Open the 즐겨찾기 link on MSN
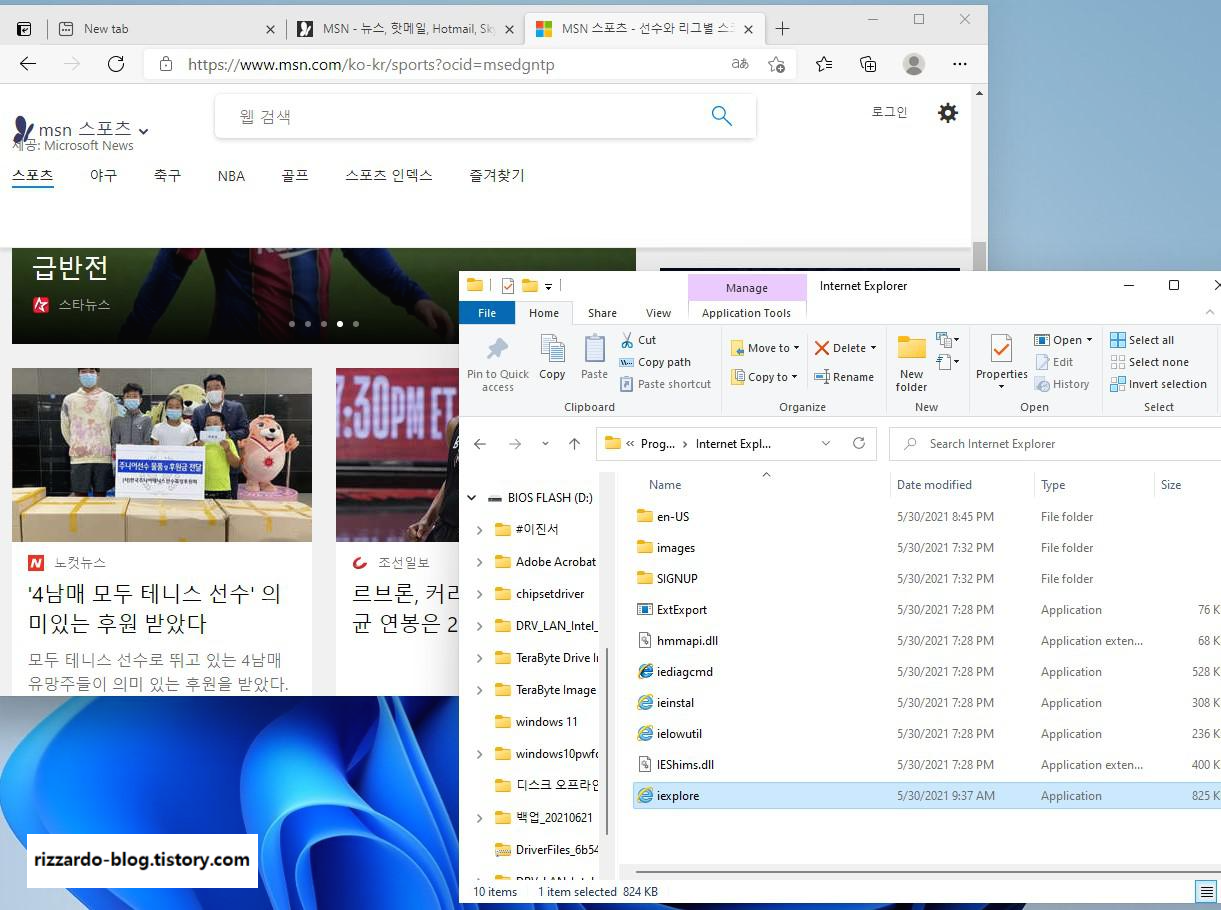The height and width of the screenshot is (910, 1221). (497, 176)
